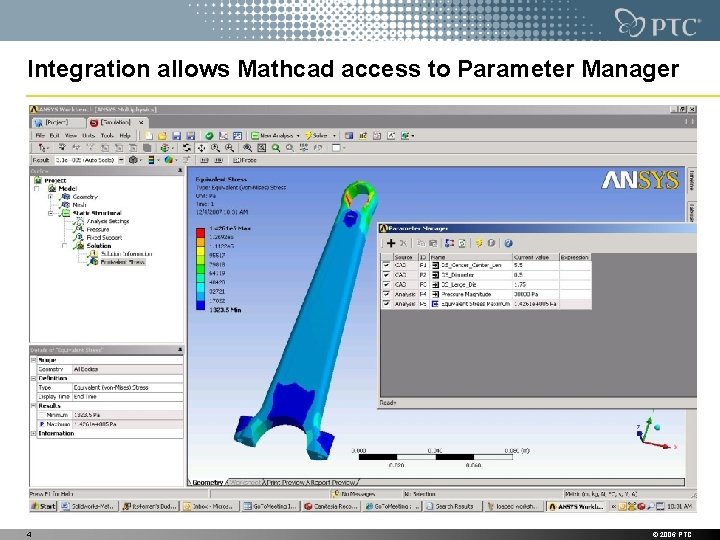Image resolution: width=720 pixels, height=540 pixels.
Task: Open the Solve dropdown arrow
Action: 334,136
